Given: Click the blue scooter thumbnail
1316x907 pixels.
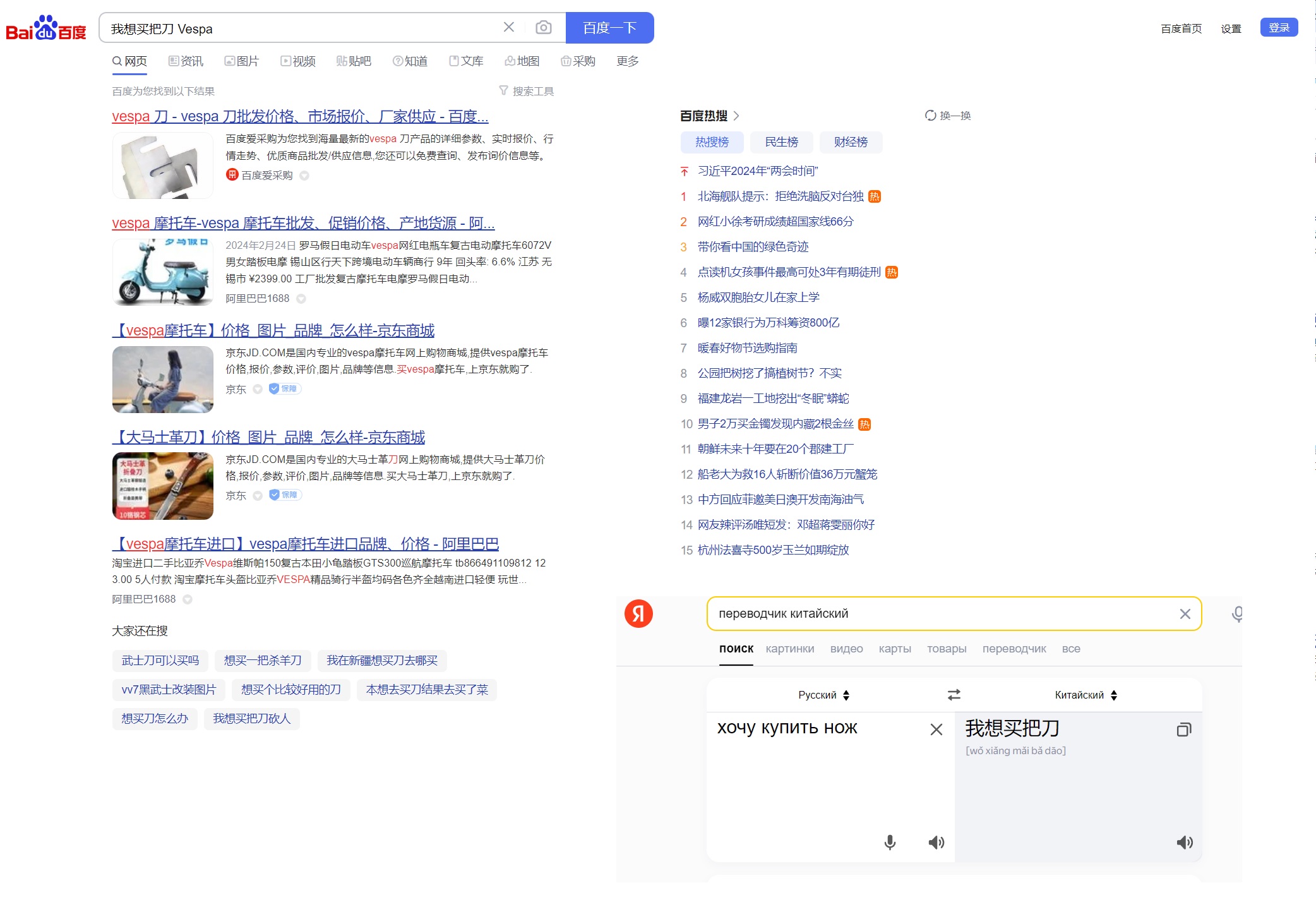Looking at the screenshot, I should [x=163, y=272].
